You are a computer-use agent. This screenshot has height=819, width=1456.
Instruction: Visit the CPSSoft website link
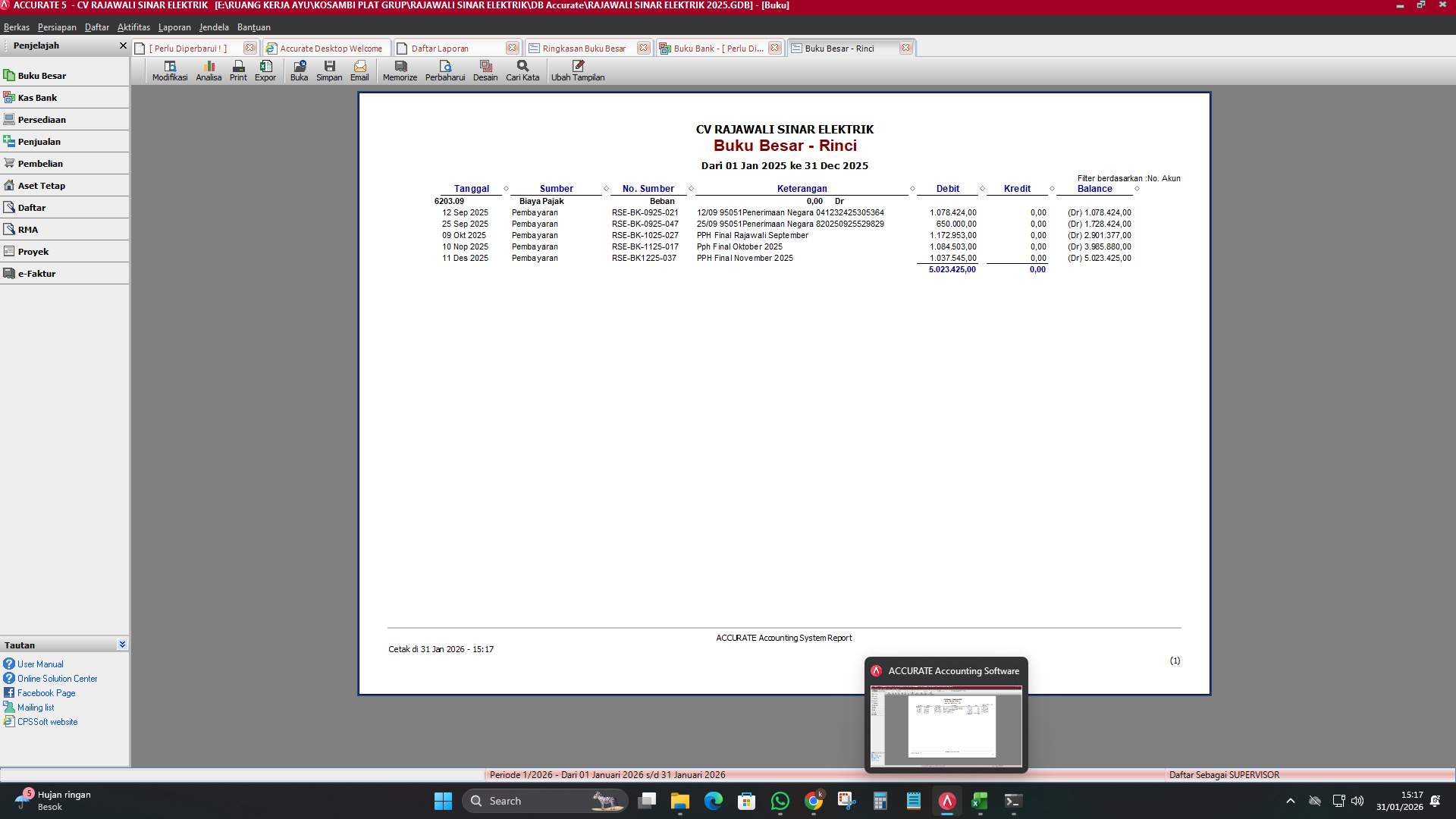(47, 722)
